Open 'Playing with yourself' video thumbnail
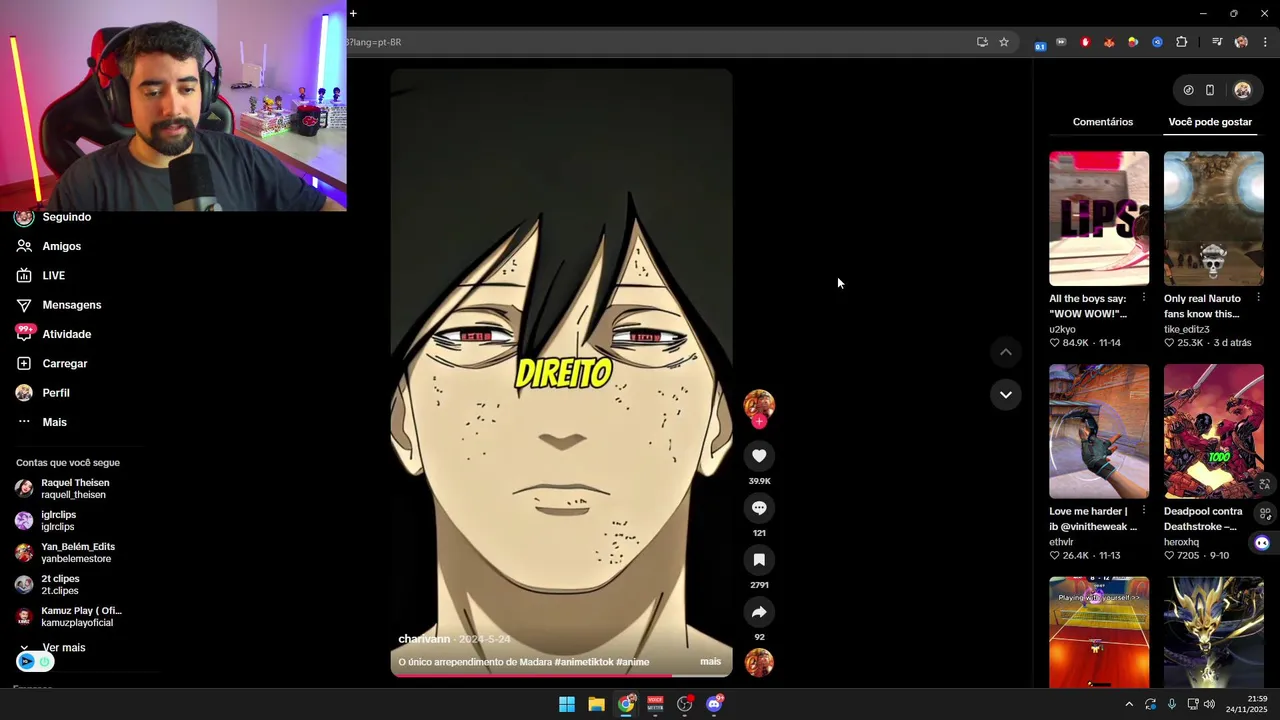The height and width of the screenshot is (720, 1280). [1099, 632]
